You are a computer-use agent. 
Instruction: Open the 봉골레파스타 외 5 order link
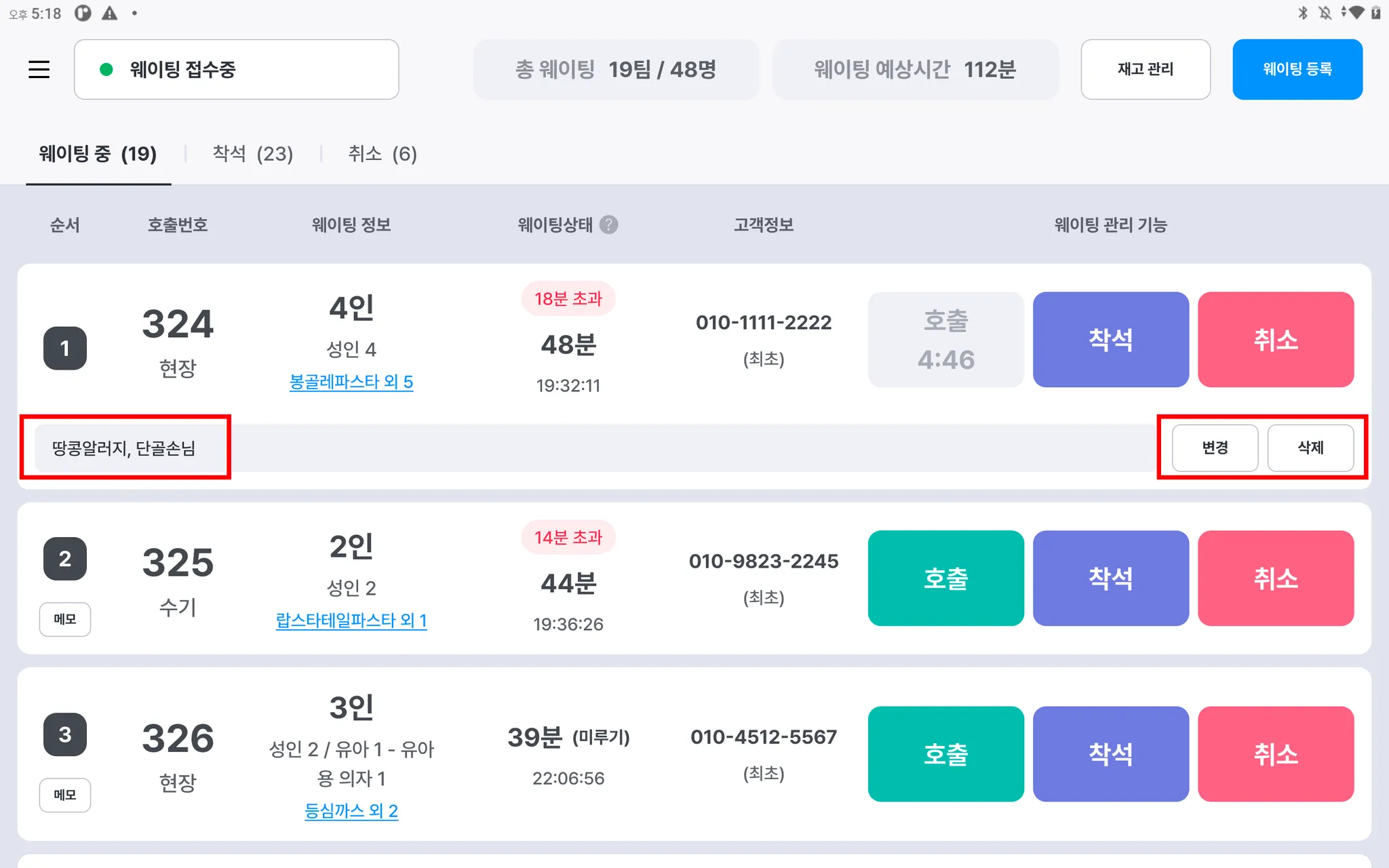pos(351,382)
